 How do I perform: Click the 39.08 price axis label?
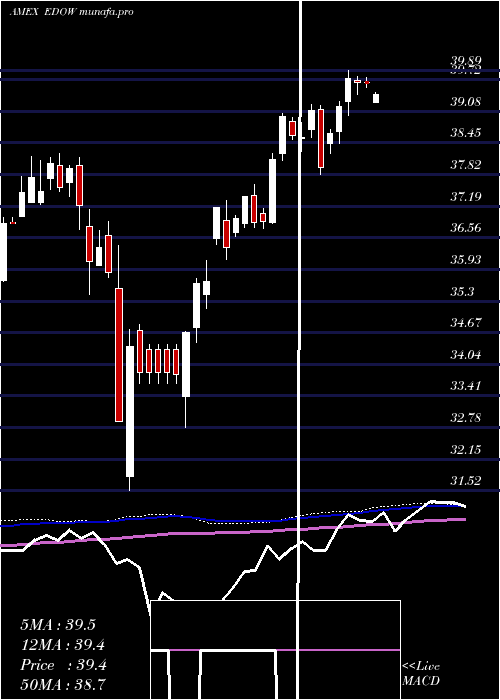[x=465, y=101]
